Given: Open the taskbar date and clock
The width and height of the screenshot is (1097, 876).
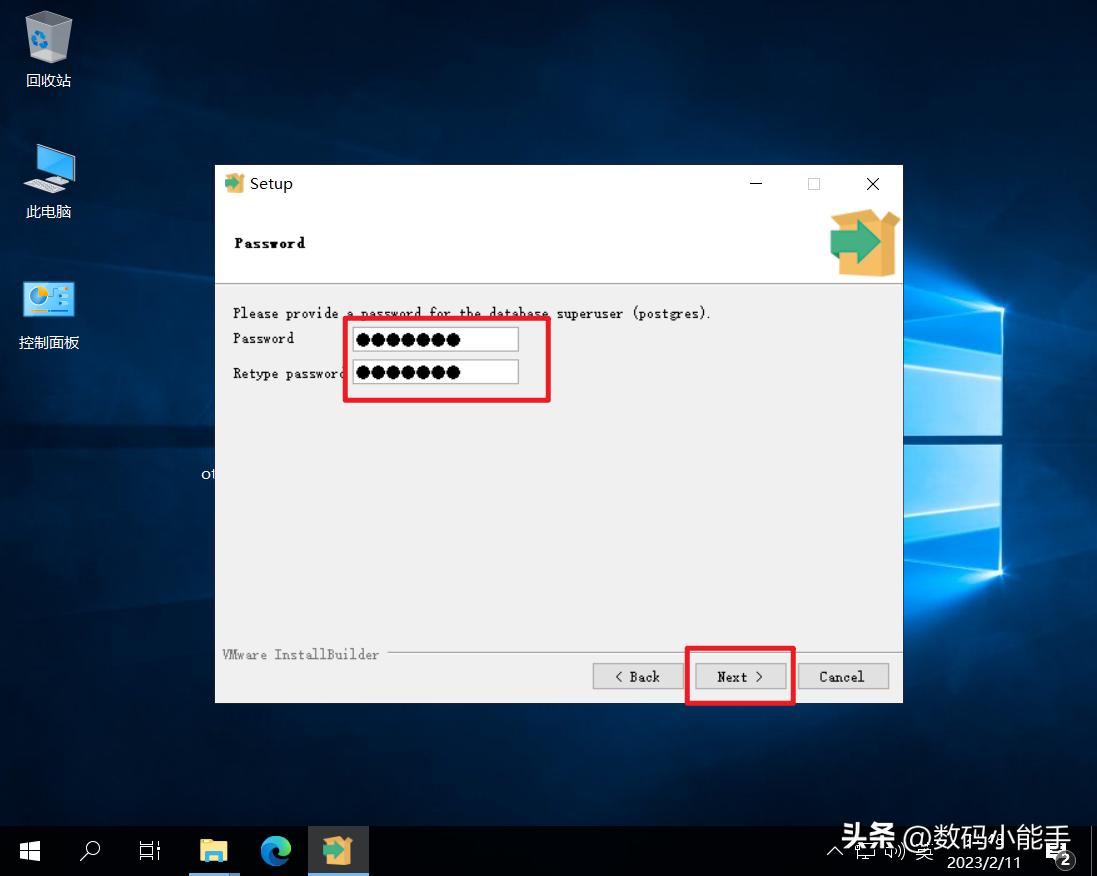Looking at the screenshot, I should (x=983, y=861).
